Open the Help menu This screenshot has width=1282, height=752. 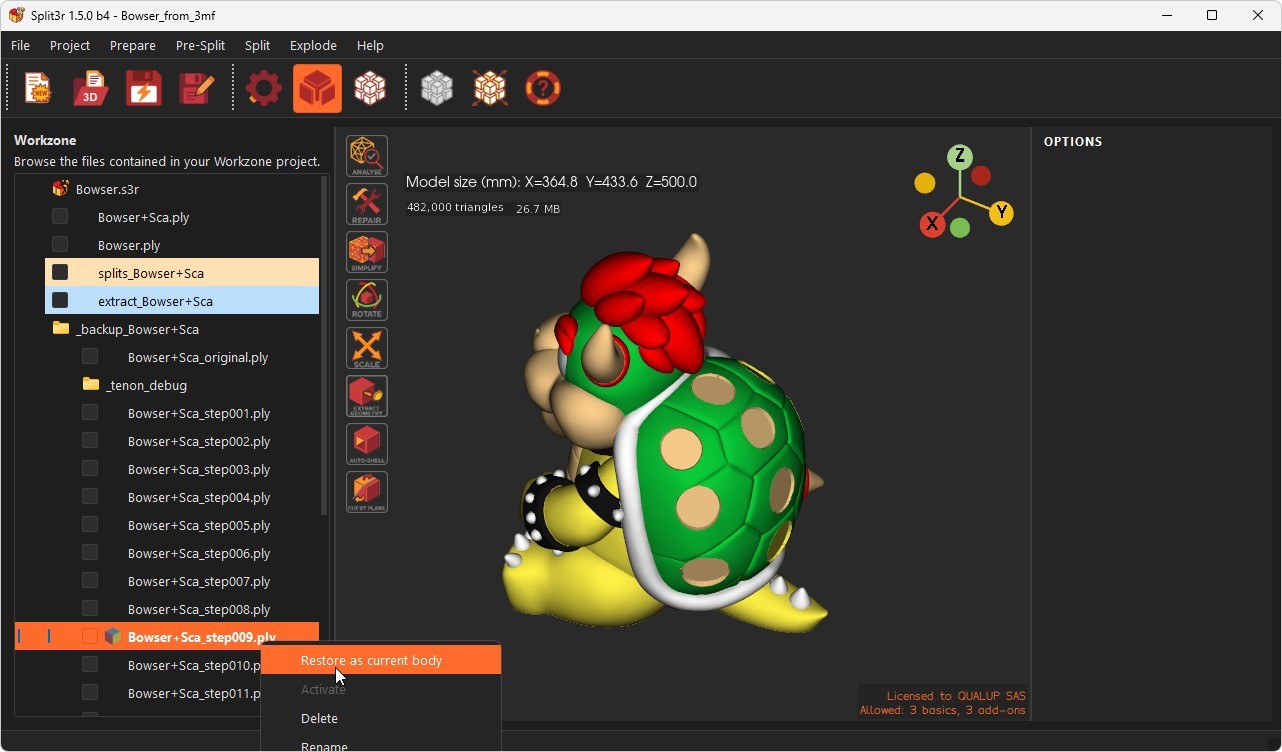[x=370, y=45]
